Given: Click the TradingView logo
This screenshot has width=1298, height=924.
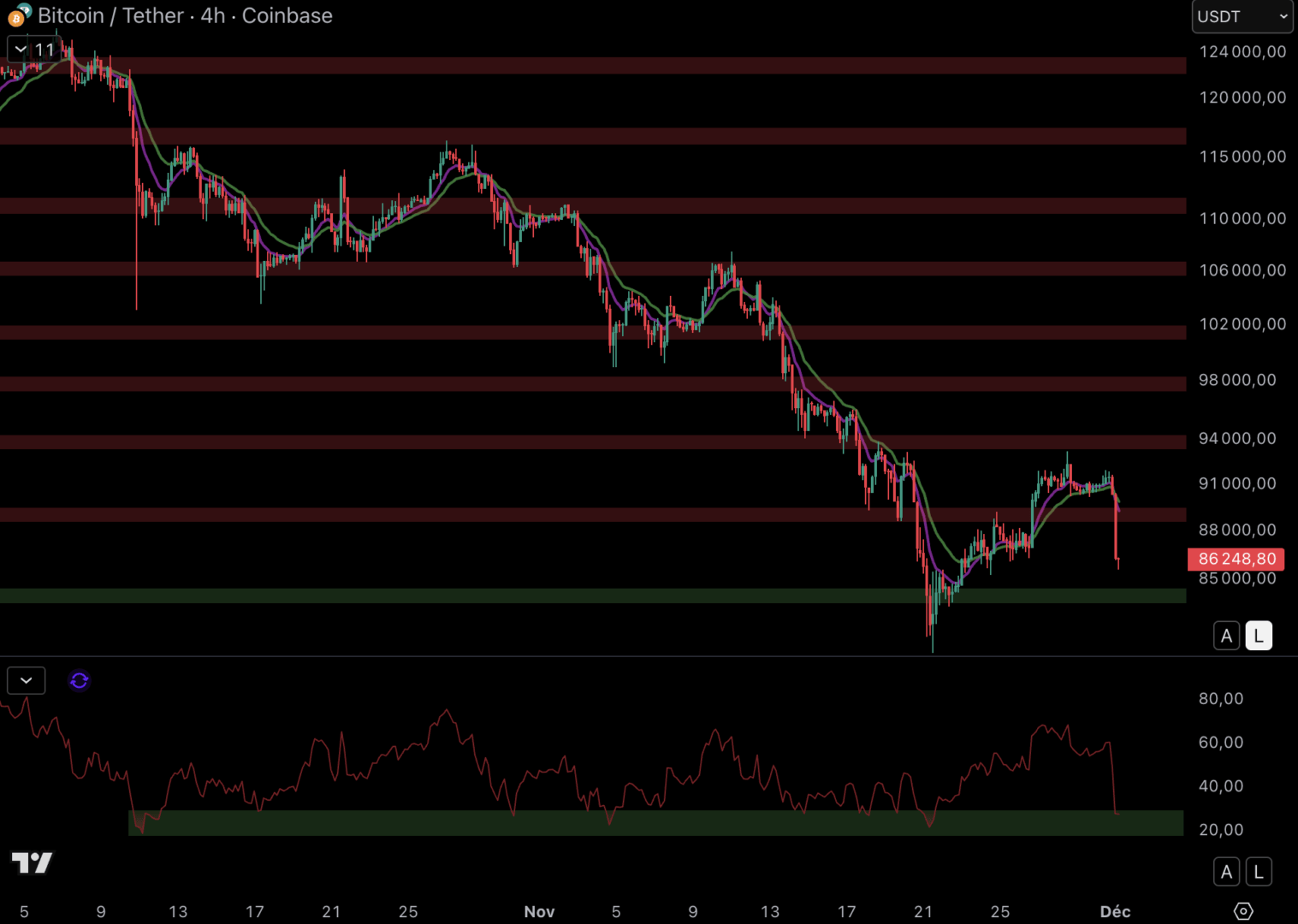Looking at the screenshot, I should click(x=32, y=862).
